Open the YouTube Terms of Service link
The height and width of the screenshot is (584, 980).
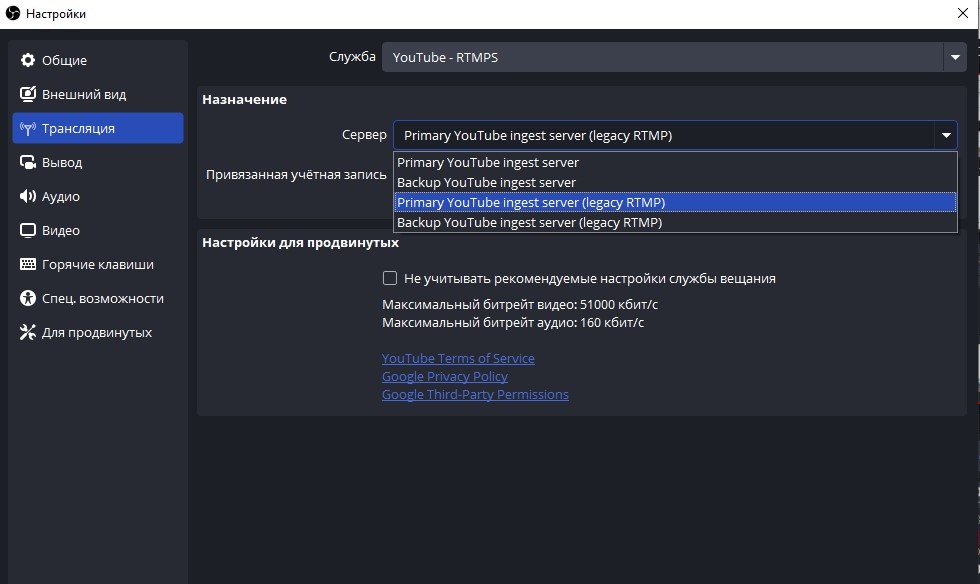(458, 359)
